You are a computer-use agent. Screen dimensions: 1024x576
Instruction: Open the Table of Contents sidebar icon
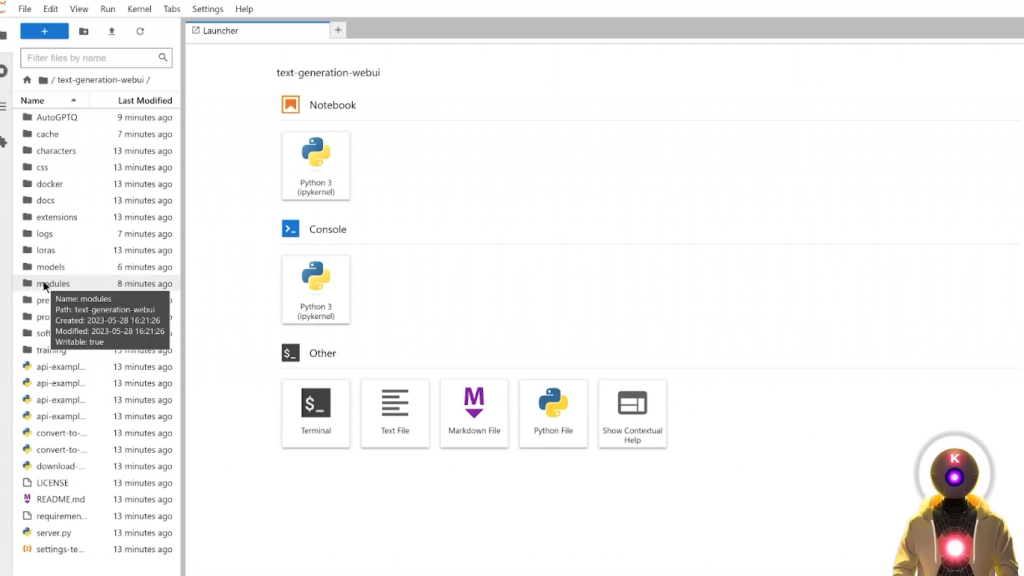pos(3,106)
